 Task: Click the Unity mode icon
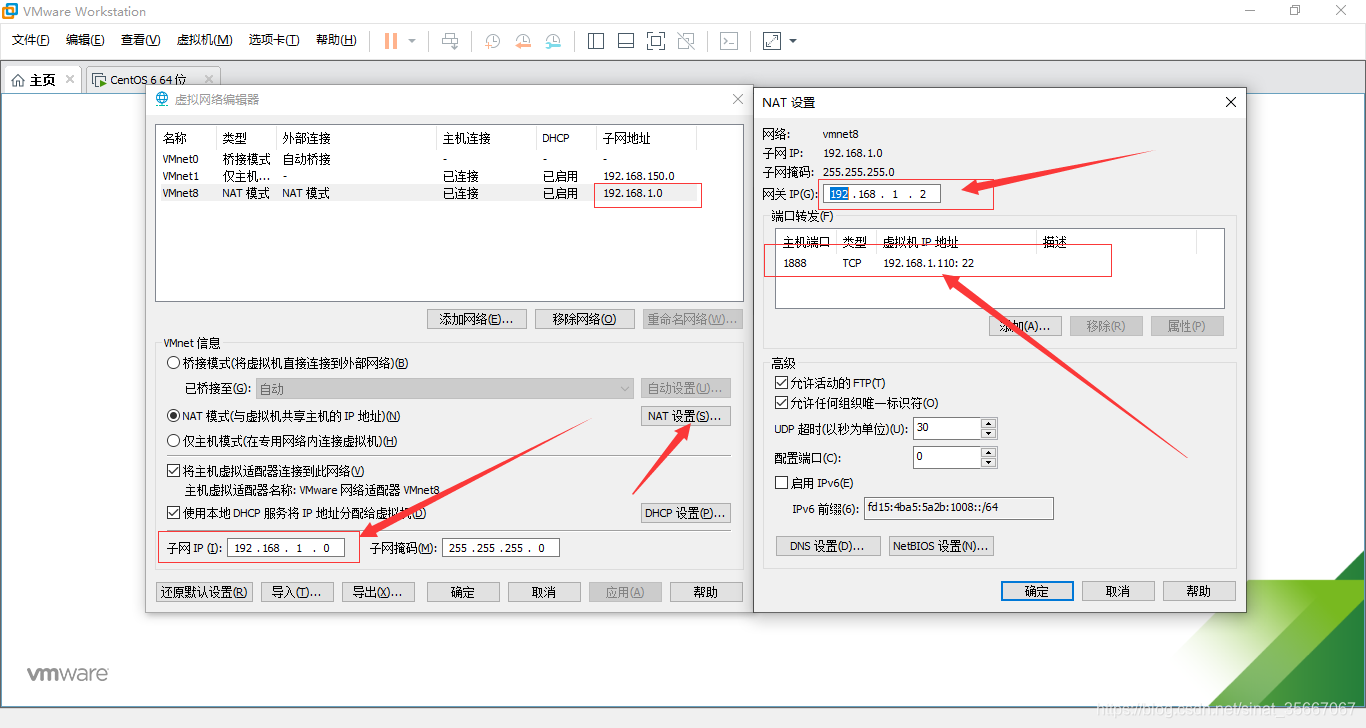(686, 41)
